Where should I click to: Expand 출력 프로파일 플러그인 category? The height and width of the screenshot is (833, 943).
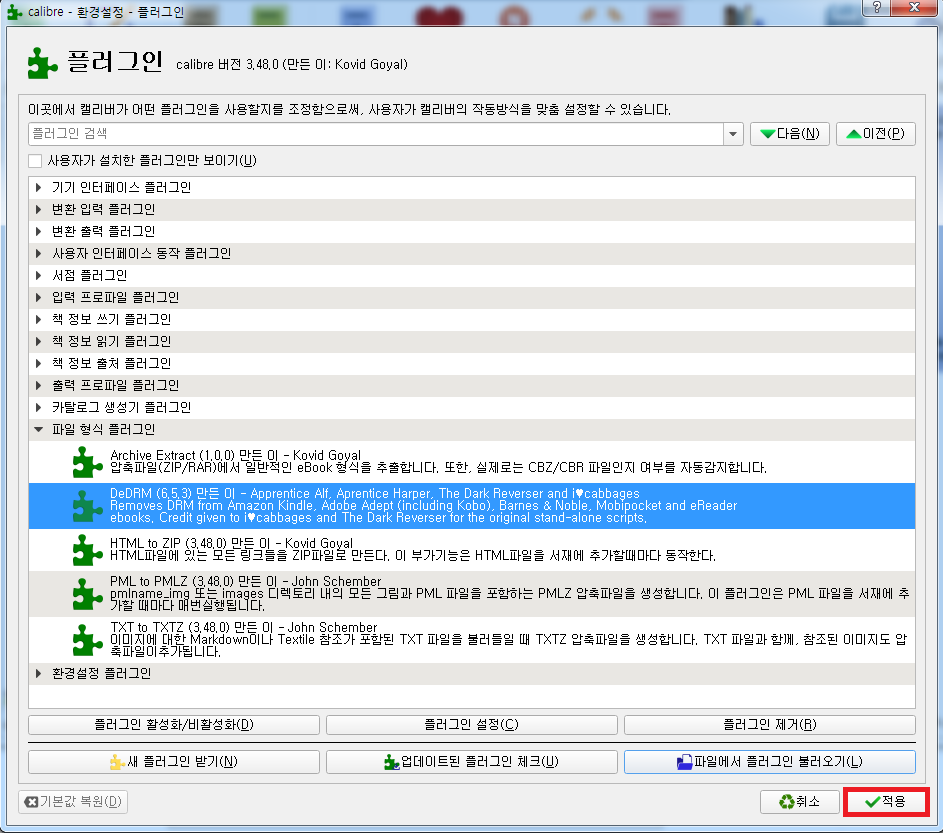[38, 386]
